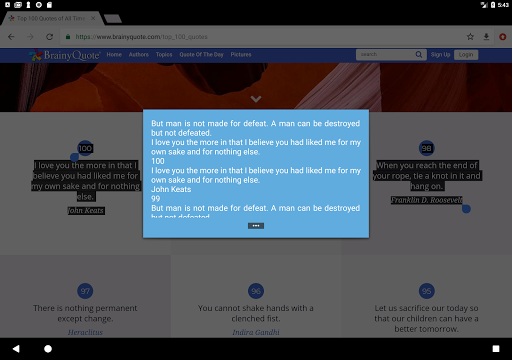Click the download icon in toolbar
The width and height of the screenshot is (512, 360).
(486, 37)
